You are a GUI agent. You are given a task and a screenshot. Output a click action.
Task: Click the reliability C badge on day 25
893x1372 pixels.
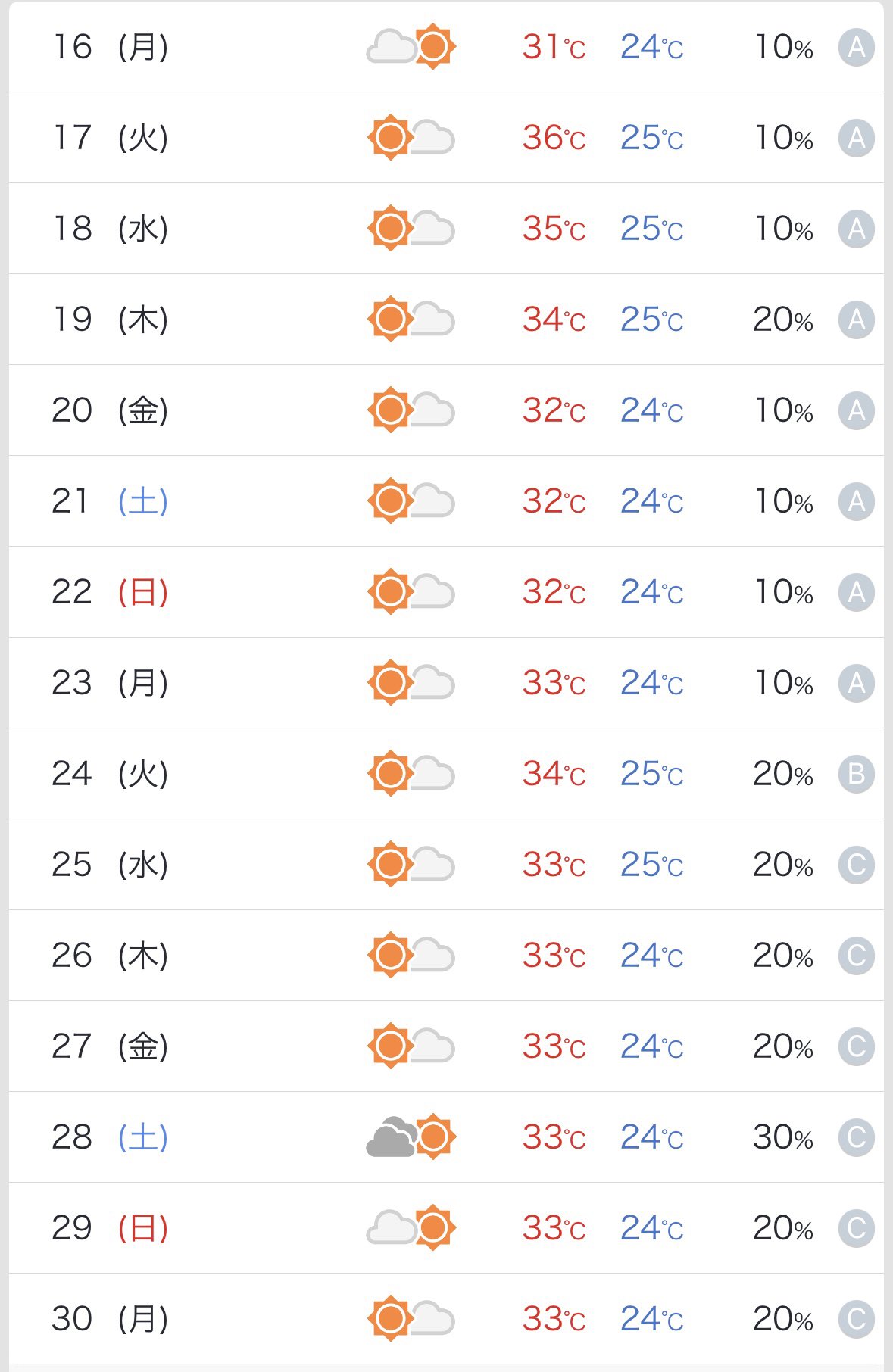tap(856, 865)
